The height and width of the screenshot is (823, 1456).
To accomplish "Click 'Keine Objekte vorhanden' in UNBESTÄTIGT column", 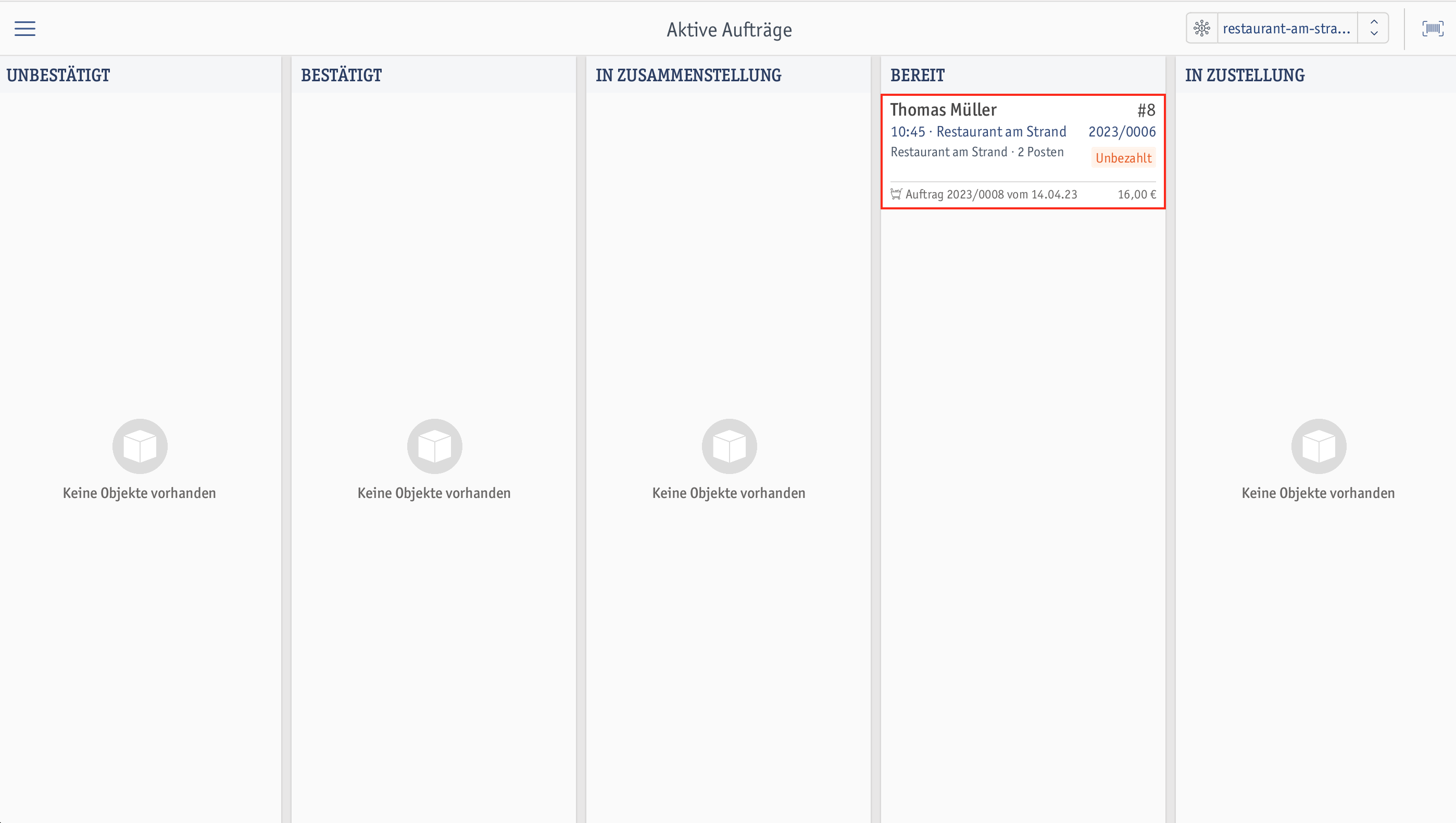I will [140, 493].
